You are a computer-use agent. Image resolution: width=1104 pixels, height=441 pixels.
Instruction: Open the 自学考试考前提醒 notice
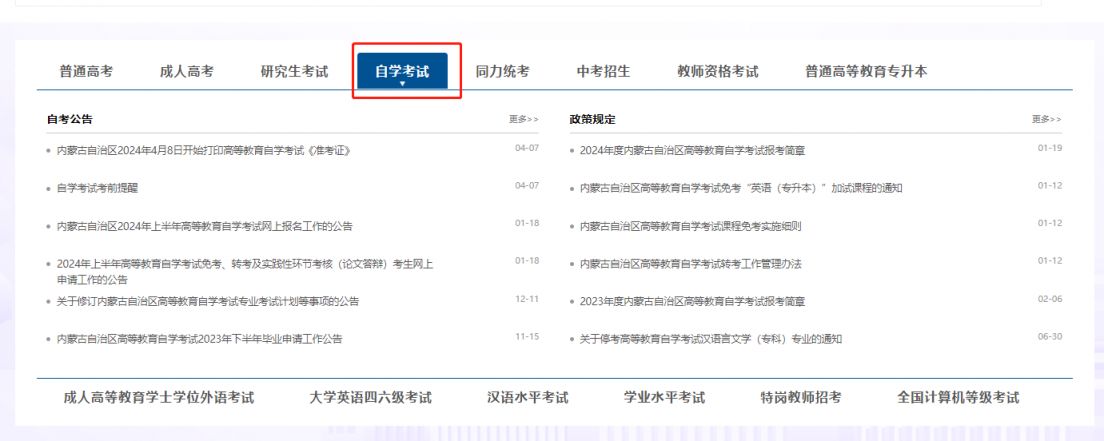point(102,188)
